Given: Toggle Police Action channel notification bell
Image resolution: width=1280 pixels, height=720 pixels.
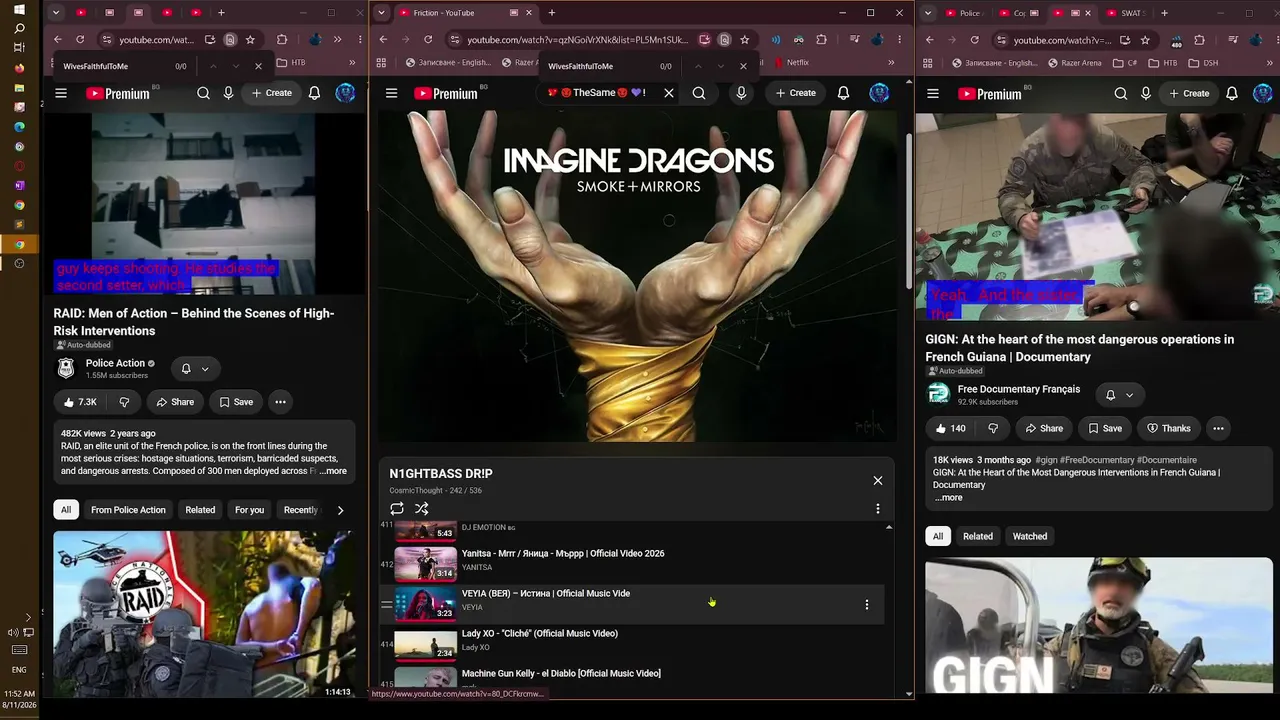Looking at the screenshot, I should point(194,369).
